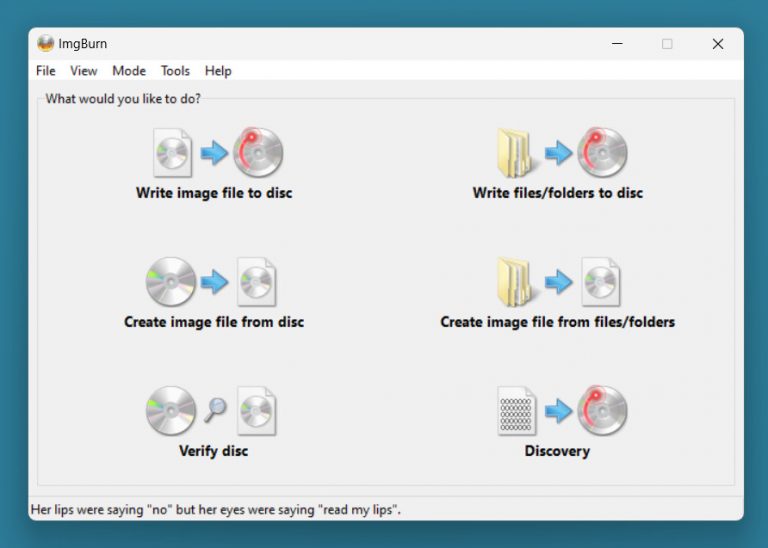Click the red burning disc icon above Discovery

(x=602, y=410)
